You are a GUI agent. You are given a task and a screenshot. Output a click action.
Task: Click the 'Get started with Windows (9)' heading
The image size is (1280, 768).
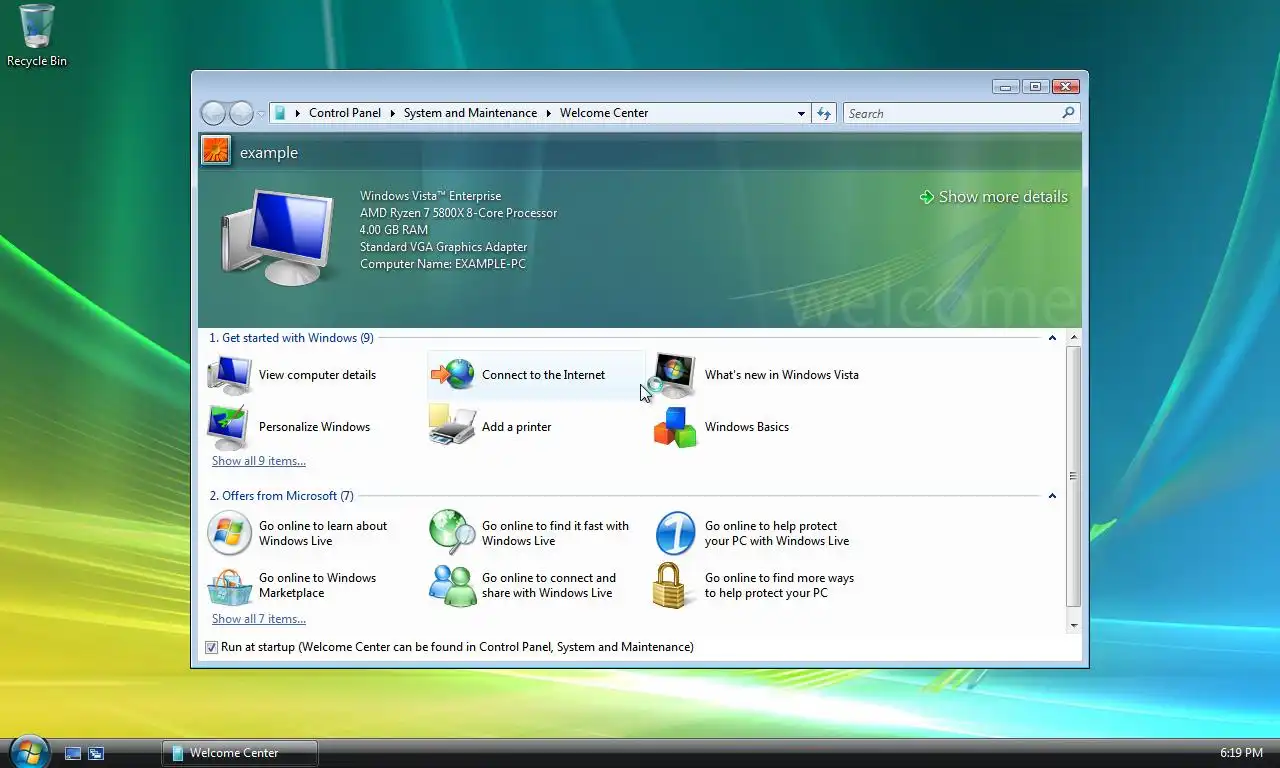click(291, 338)
